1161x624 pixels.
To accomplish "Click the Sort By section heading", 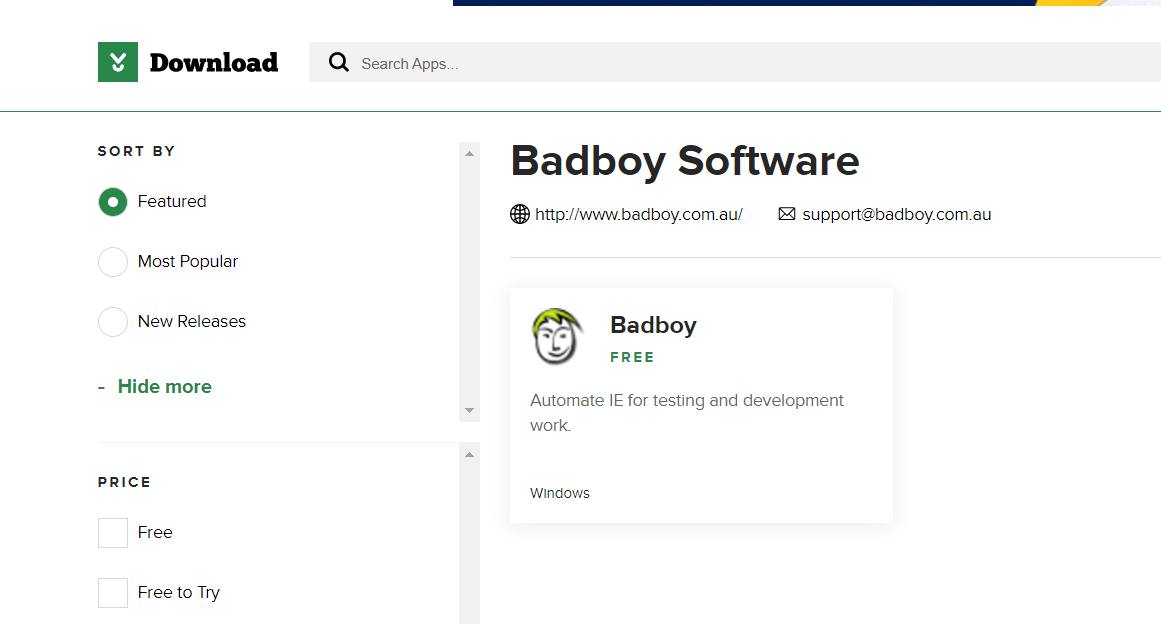I will [136, 151].
